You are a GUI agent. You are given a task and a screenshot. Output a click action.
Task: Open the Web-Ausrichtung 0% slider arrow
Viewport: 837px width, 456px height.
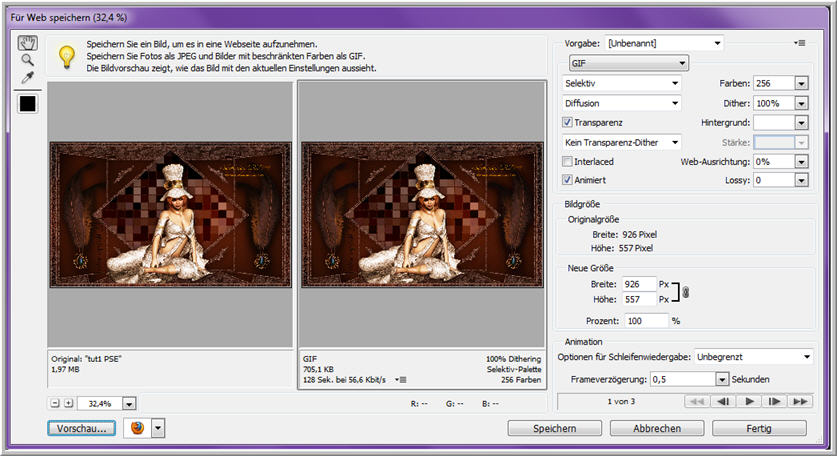coord(801,162)
